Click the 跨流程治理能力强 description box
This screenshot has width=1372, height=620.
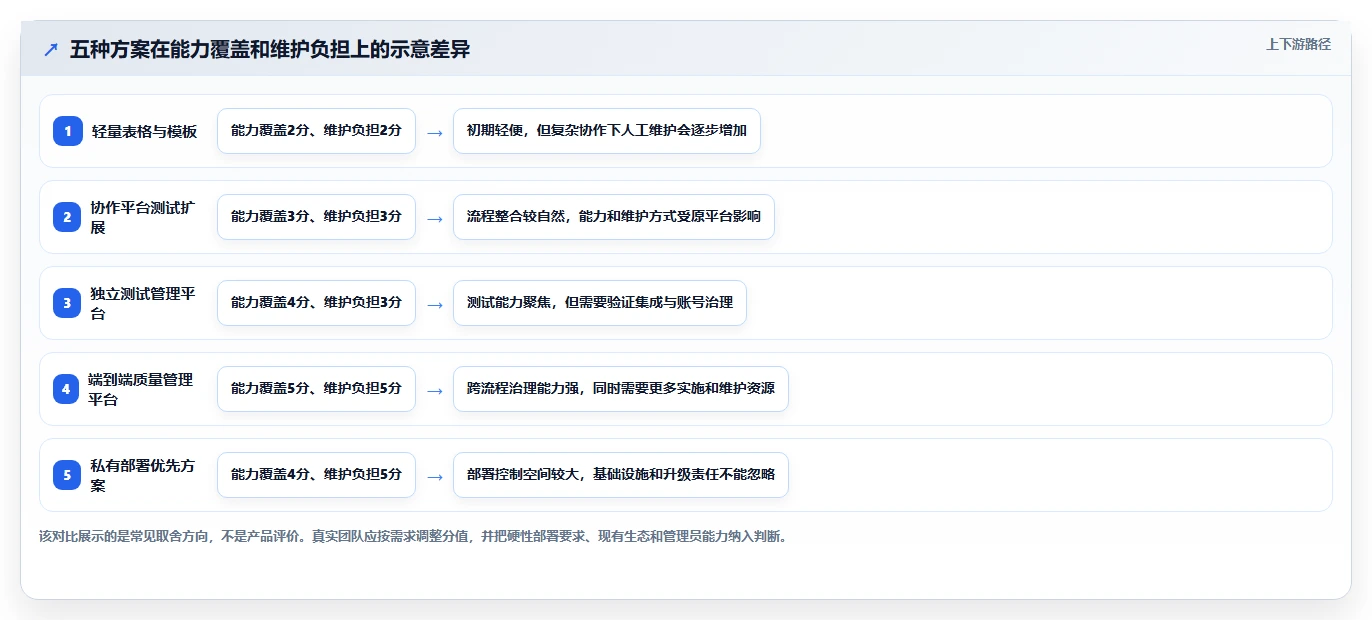pyautogui.click(x=621, y=389)
